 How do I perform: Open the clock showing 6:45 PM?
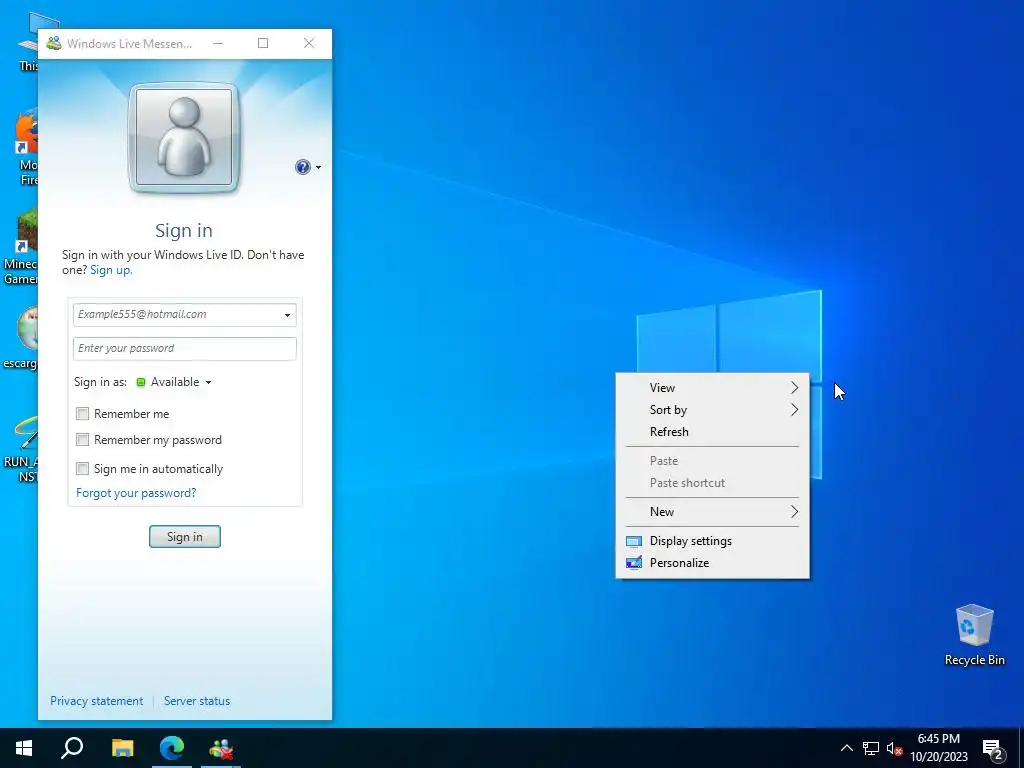coord(939,748)
